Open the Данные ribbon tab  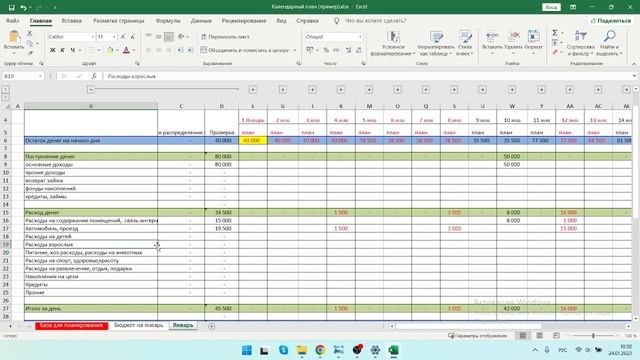point(201,20)
